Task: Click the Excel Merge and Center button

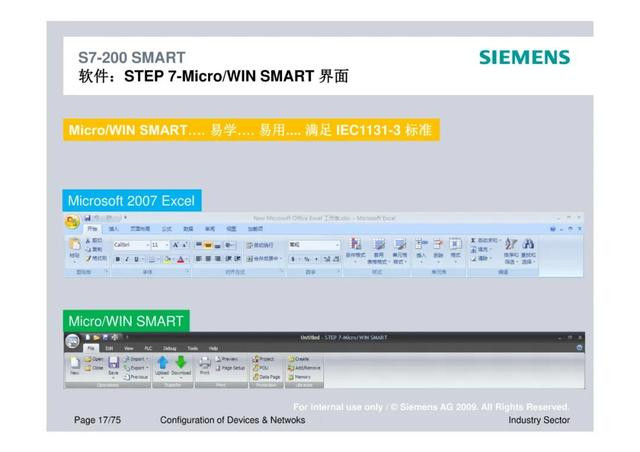Action: [x=263, y=259]
